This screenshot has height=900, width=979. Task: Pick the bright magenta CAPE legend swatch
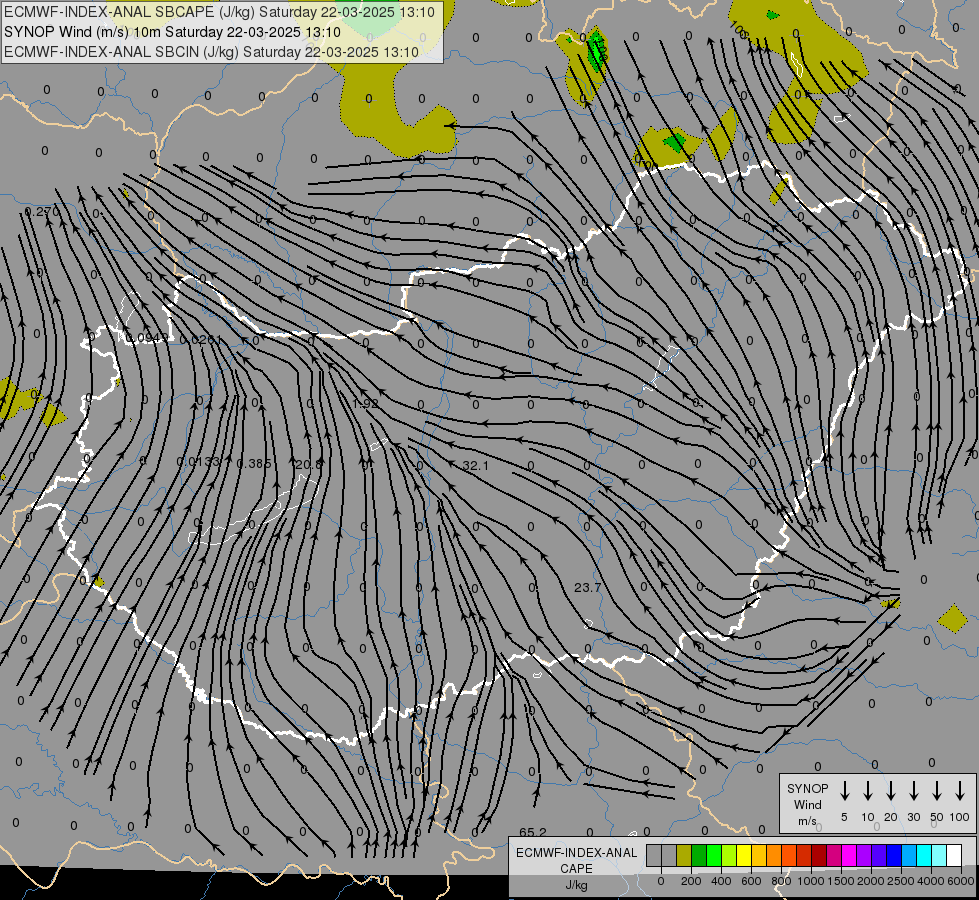point(850,855)
